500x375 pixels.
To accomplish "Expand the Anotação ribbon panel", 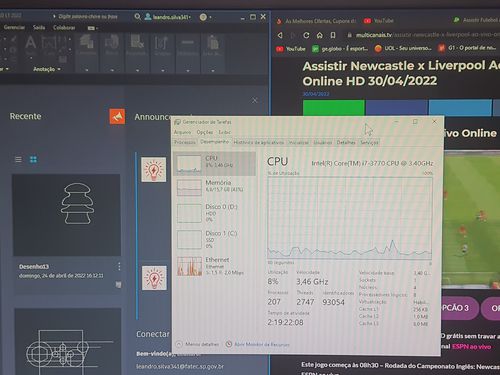I will coord(47,69).
